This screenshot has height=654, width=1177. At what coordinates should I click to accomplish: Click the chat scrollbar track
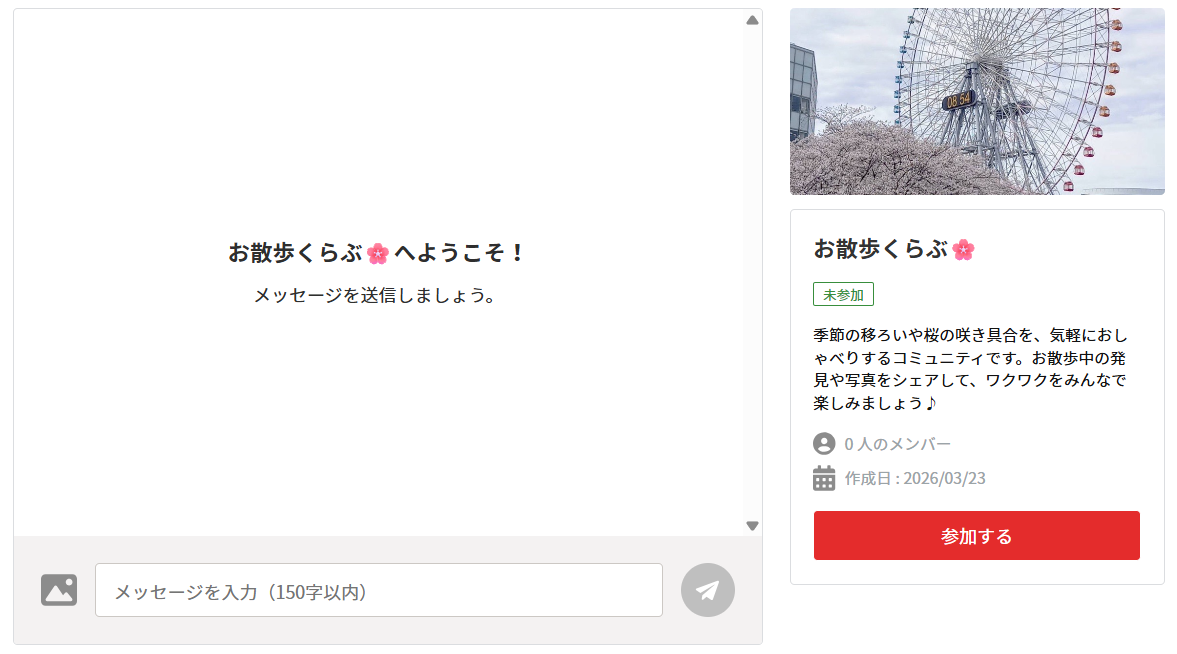click(x=752, y=272)
